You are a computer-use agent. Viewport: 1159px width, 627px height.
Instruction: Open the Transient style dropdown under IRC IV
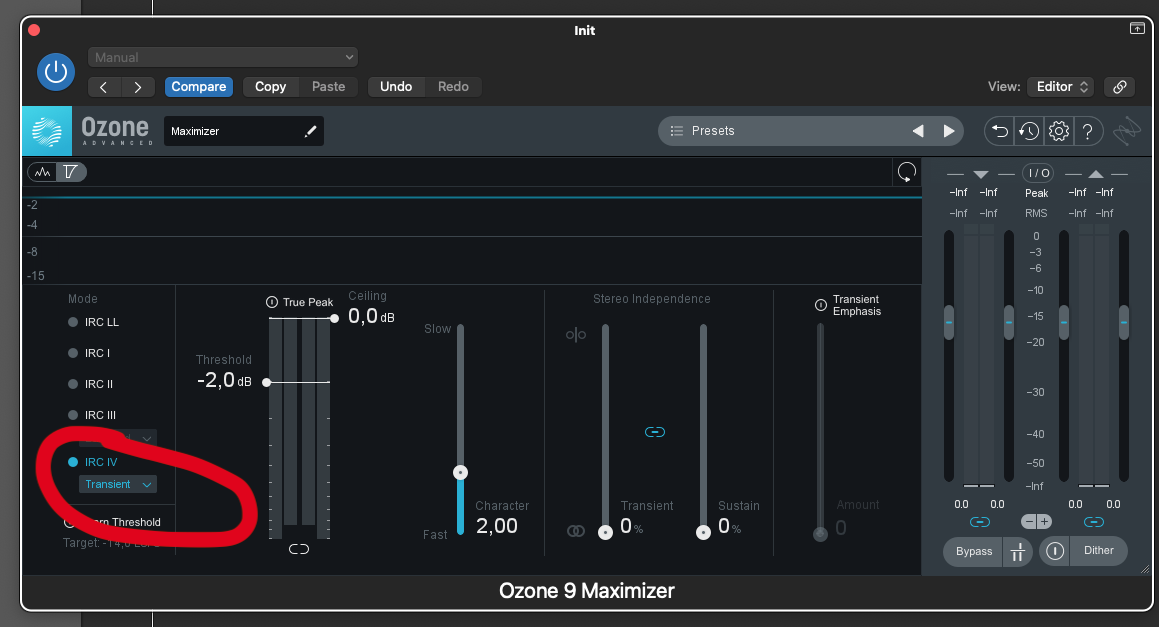tap(118, 484)
